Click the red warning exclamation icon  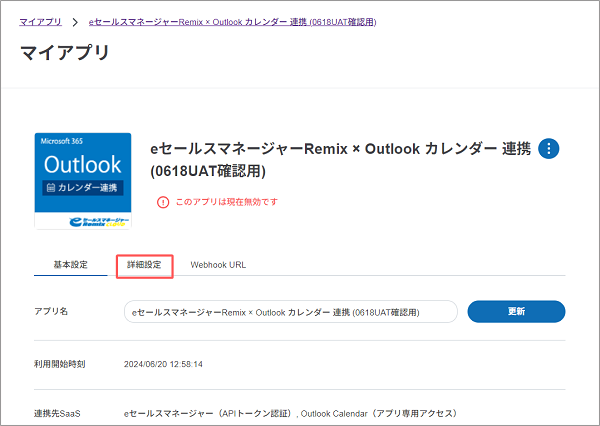click(163, 201)
